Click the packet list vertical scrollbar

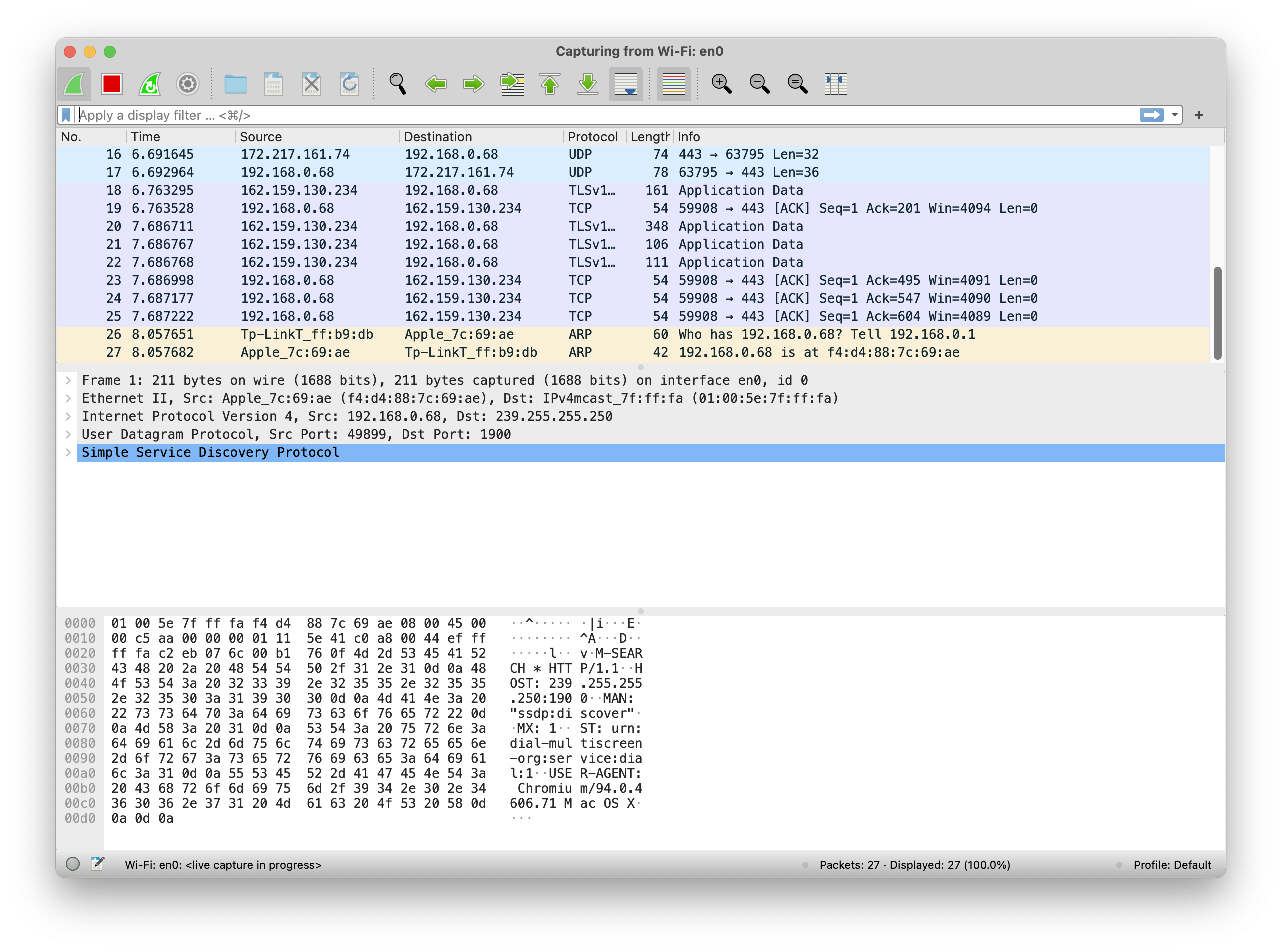pyautogui.click(x=1217, y=313)
